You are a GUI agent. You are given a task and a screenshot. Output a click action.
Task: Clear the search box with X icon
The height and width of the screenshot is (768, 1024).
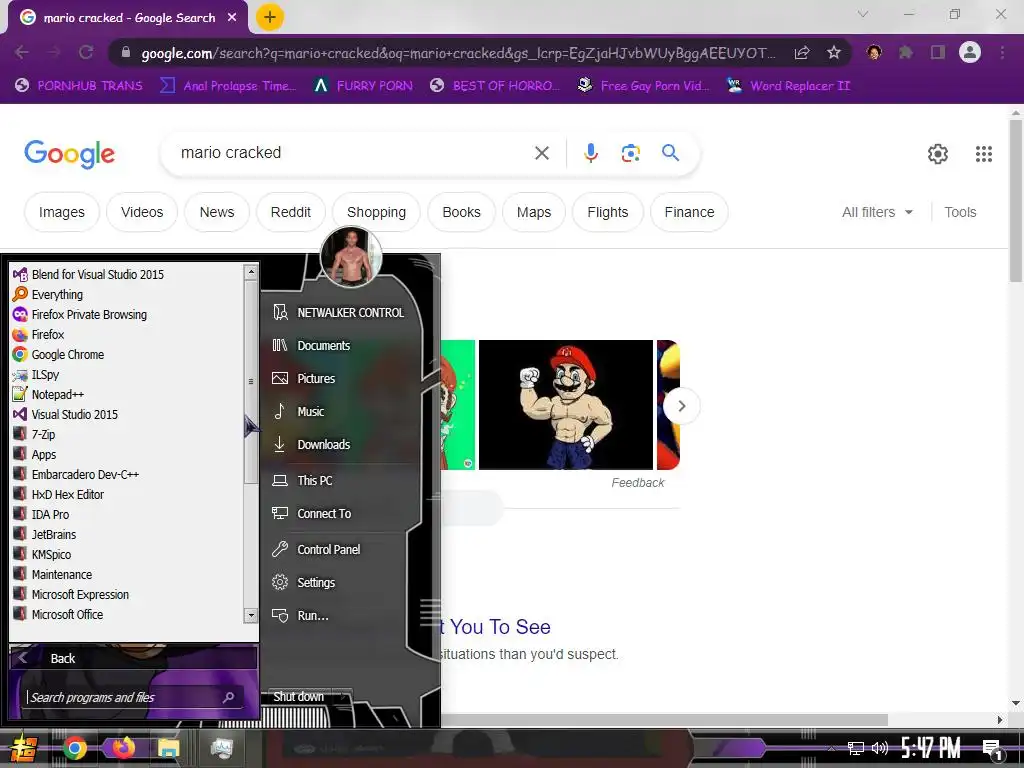pyautogui.click(x=541, y=153)
